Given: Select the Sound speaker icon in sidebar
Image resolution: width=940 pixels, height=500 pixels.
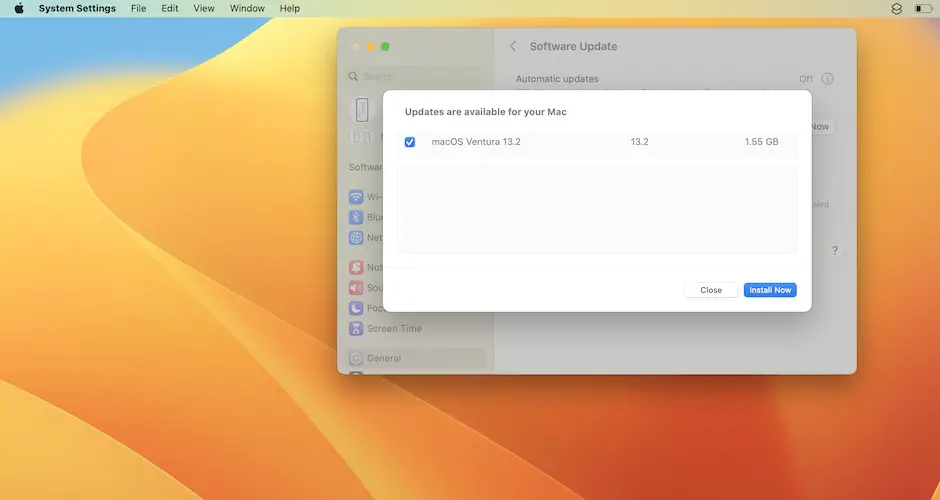Looking at the screenshot, I should click(356, 288).
